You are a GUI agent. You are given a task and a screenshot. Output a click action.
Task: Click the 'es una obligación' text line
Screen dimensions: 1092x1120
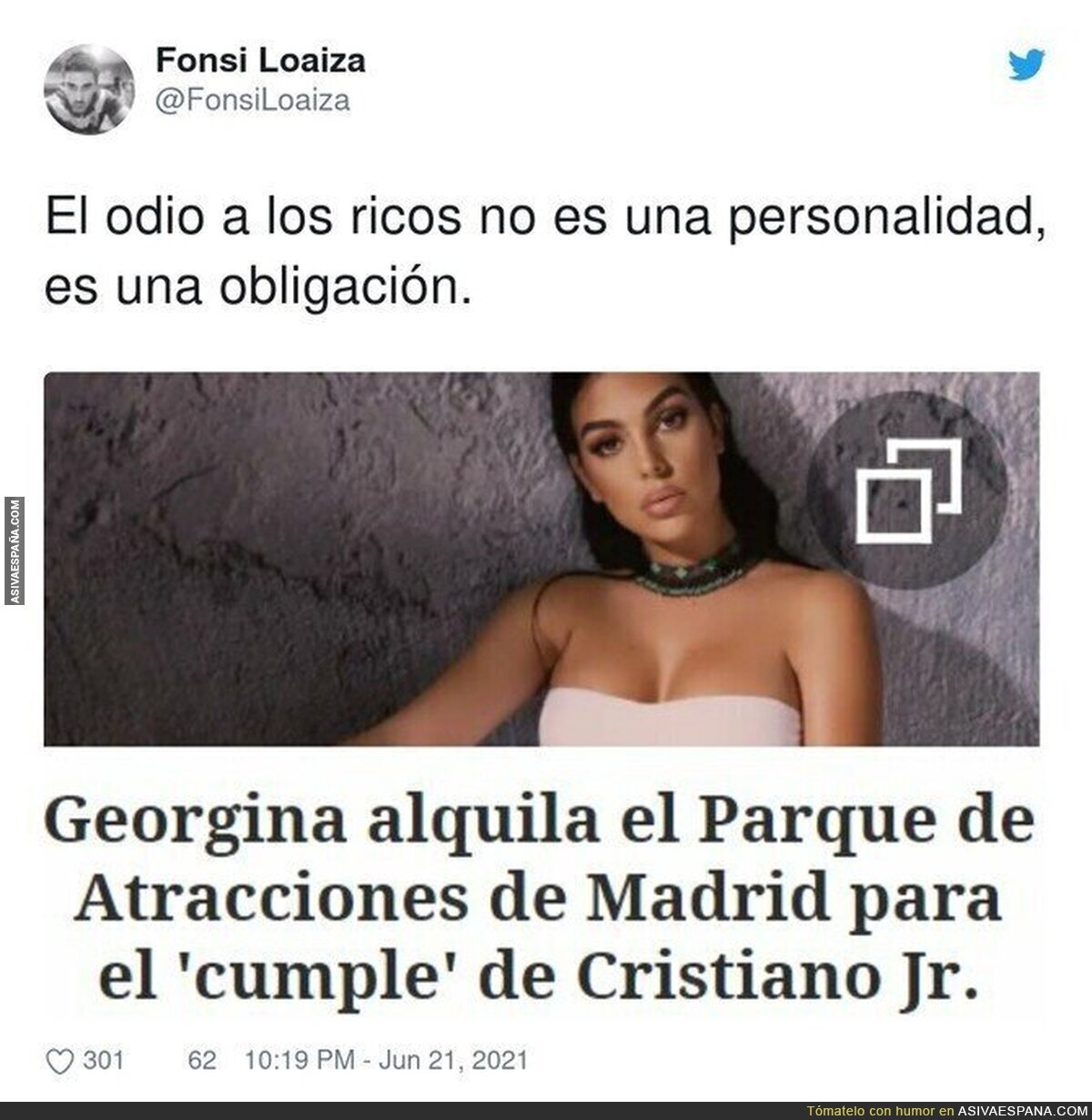[258, 288]
